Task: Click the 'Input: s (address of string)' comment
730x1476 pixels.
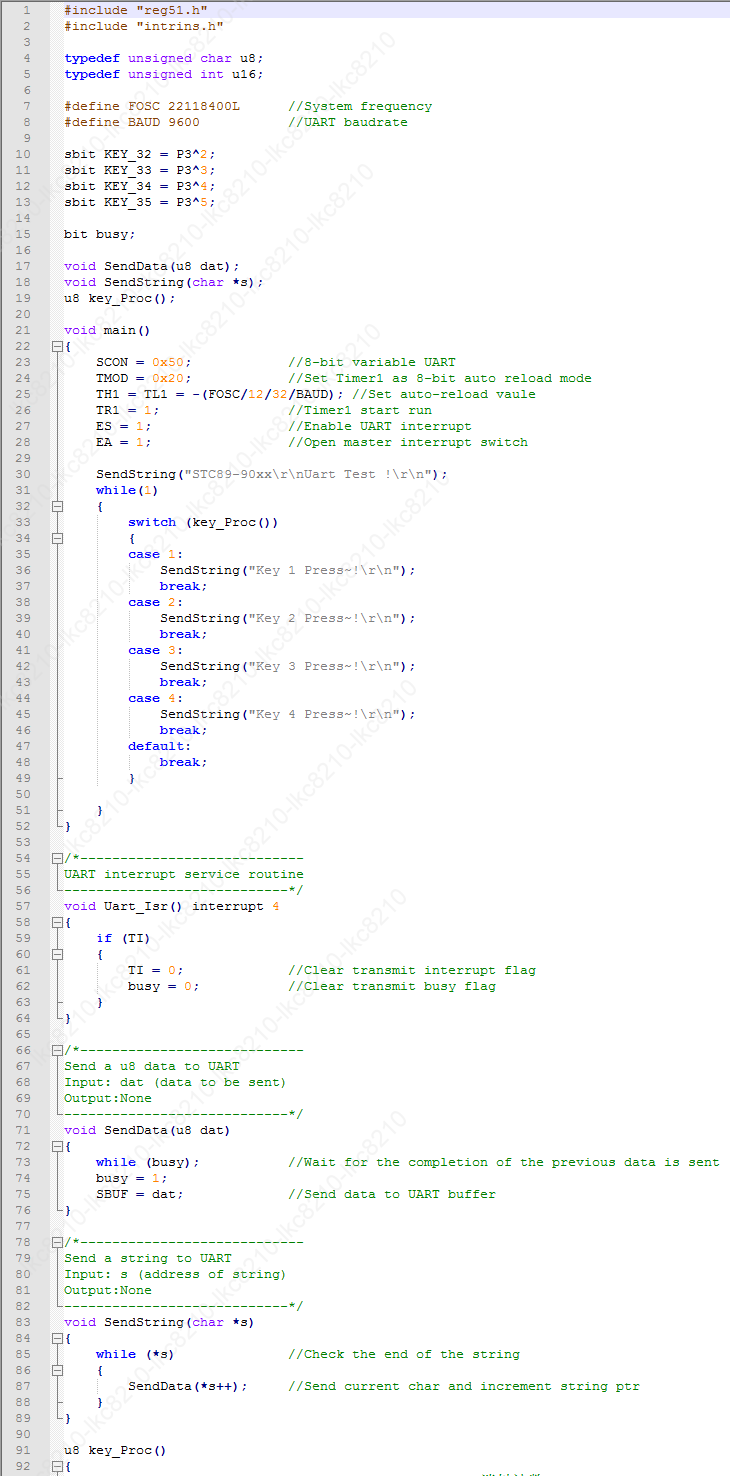Action: click(175, 1274)
